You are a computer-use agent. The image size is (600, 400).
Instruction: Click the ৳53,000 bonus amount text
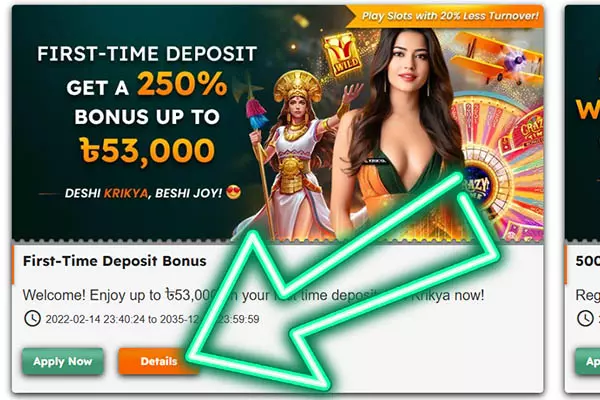[x=147, y=150]
